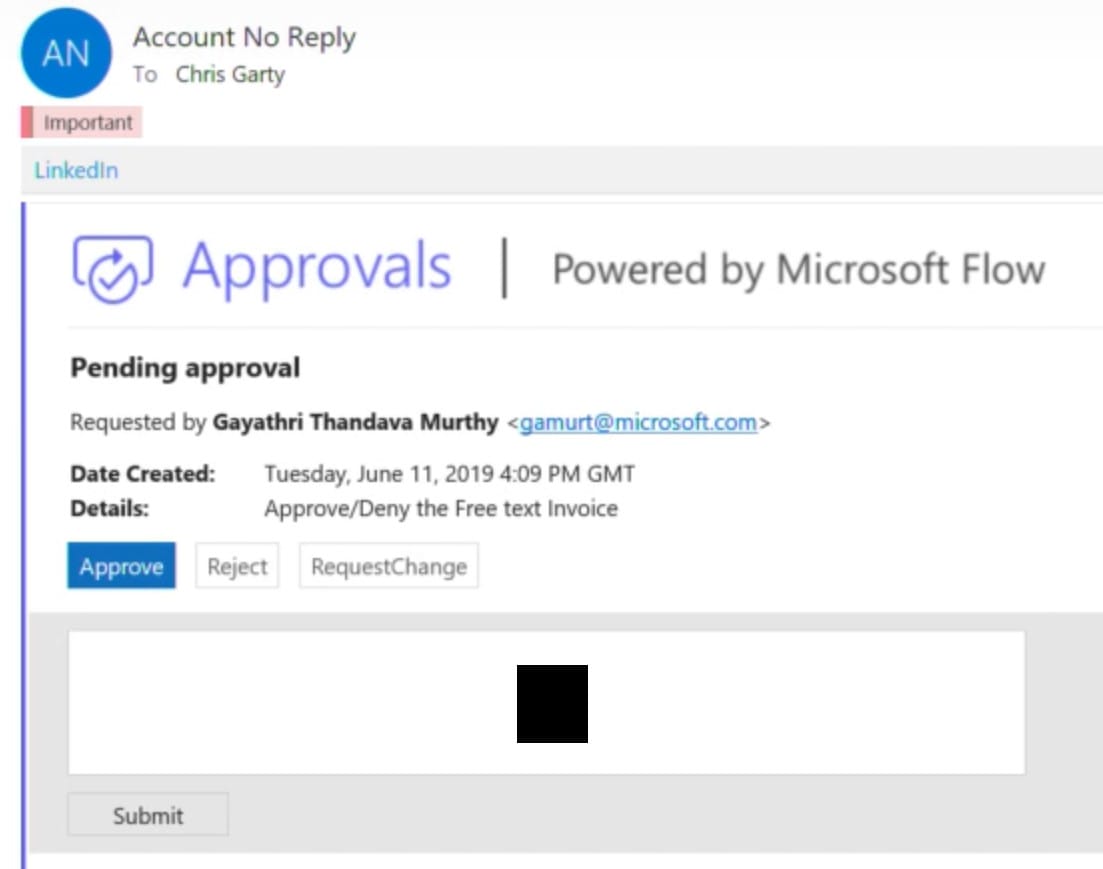Select the Account No Reply sender name

[244, 38]
